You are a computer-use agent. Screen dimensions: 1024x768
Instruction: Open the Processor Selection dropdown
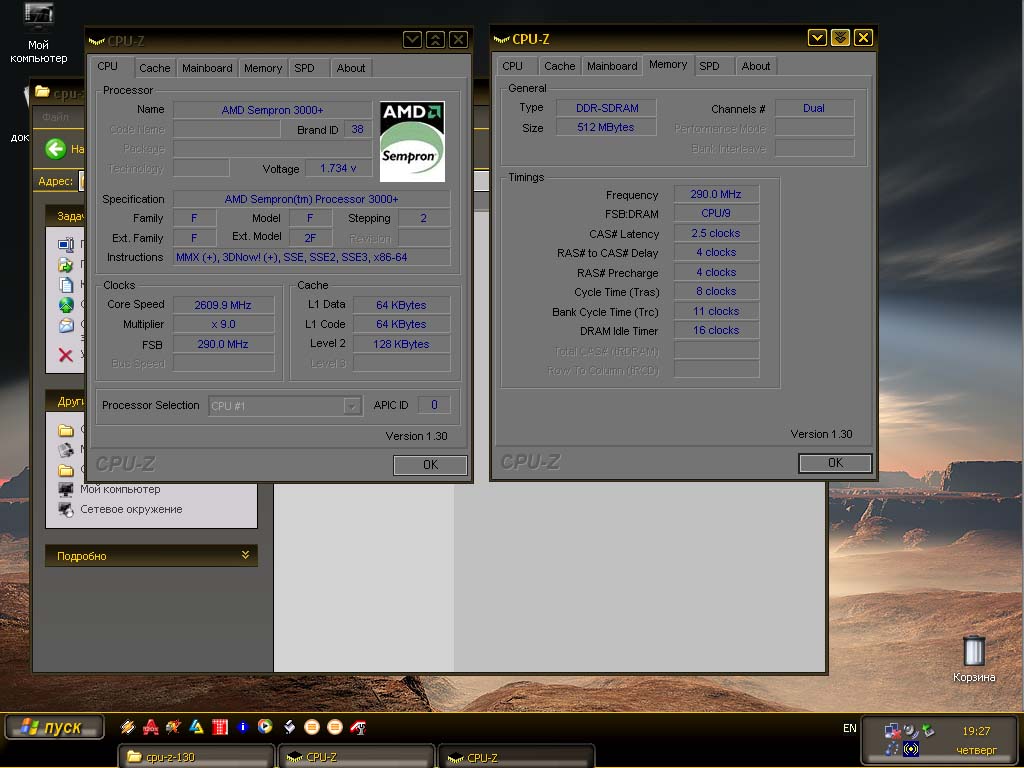click(285, 406)
